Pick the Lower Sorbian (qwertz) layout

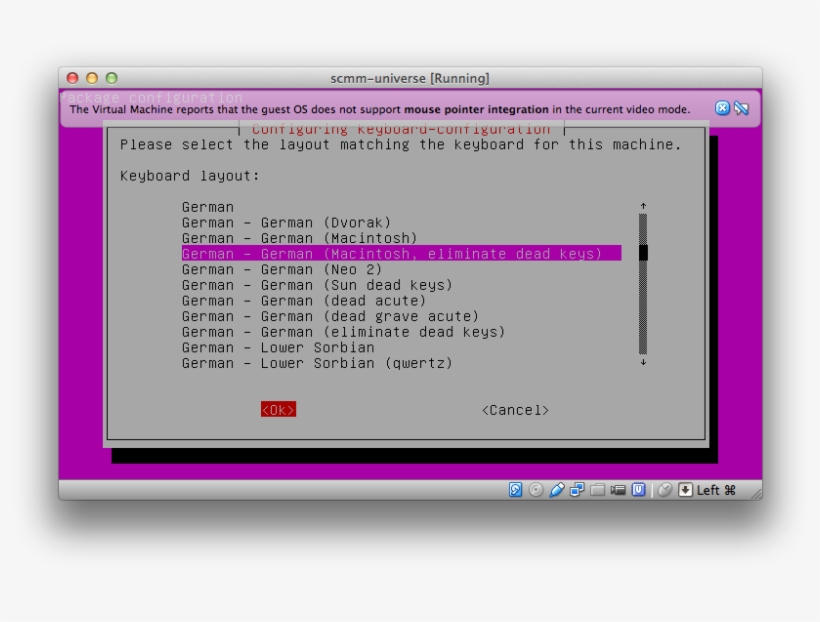pyautogui.click(x=317, y=363)
